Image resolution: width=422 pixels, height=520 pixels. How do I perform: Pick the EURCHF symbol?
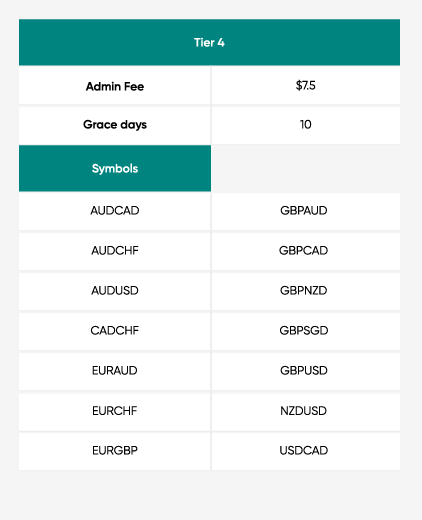click(x=115, y=411)
